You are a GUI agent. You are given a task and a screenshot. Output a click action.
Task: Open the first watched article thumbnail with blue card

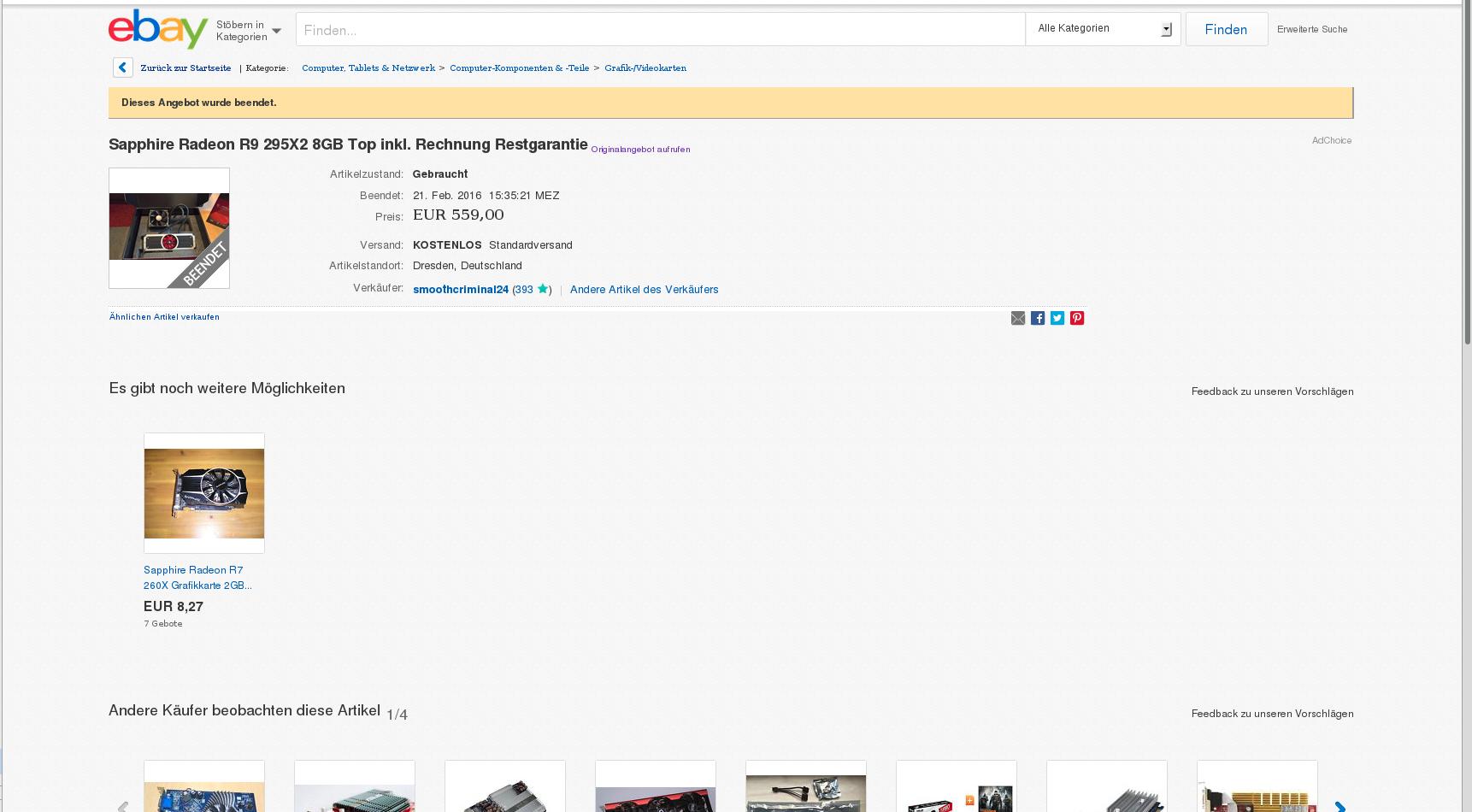coord(204,786)
